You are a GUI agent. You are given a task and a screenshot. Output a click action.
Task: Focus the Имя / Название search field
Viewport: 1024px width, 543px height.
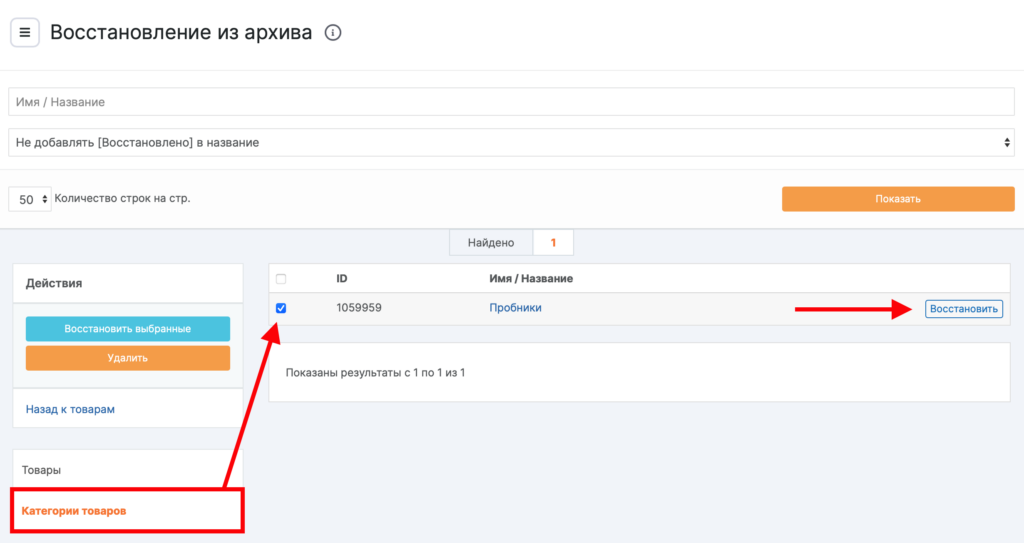511,102
